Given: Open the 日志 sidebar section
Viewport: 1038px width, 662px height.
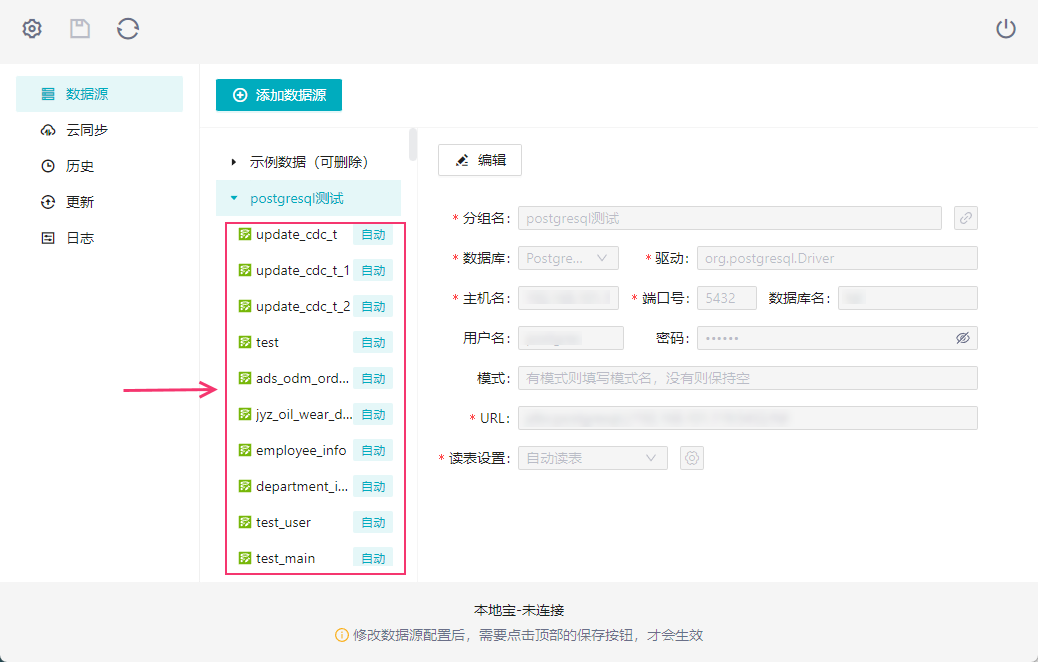Looking at the screenshot, I should 99,238.
